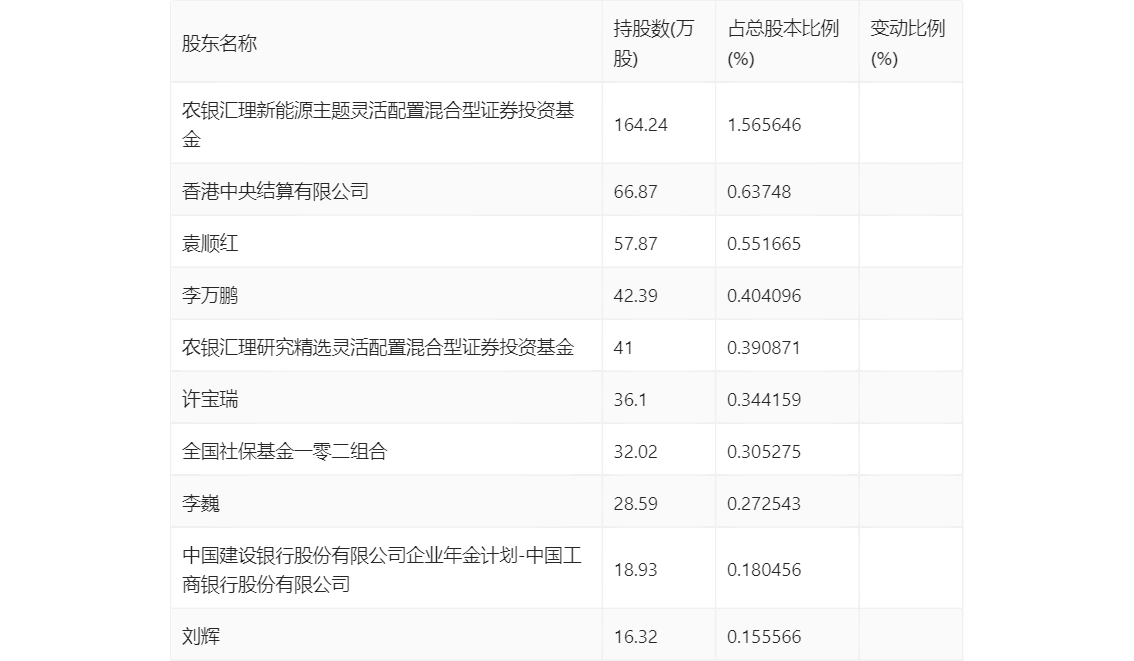The width and height of the screenshot is (1134, 661).
Task: Click the 66.87 holdings value
Action: coord(636,192)
